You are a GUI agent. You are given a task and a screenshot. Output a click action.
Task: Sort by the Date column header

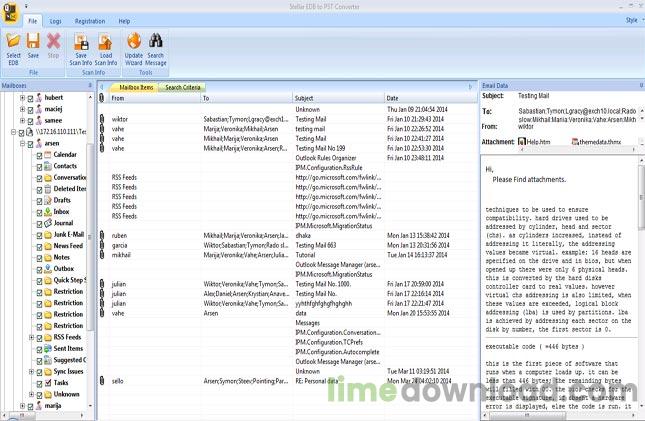pos(431,98)
